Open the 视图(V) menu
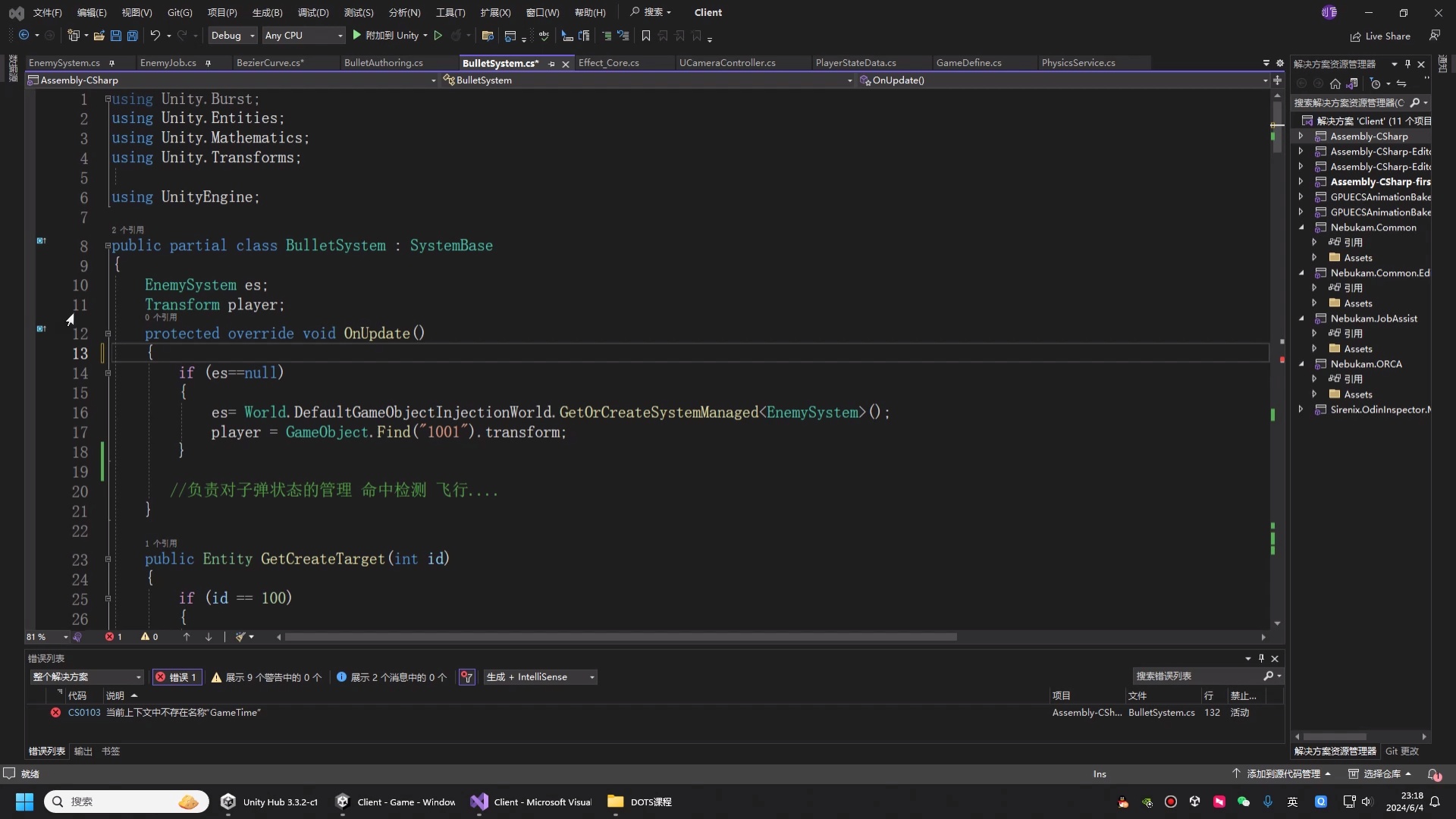The image size is (1456, 819). coord(136,12)
